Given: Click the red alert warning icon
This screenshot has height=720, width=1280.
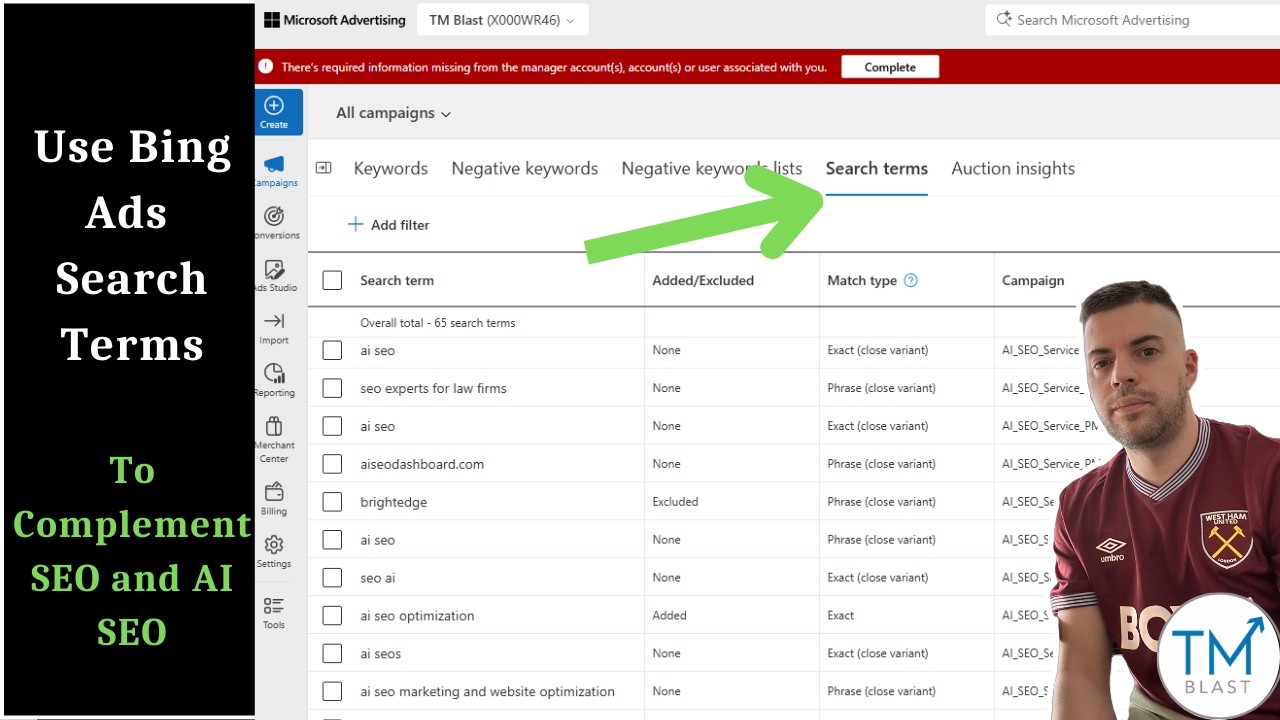Looking at the screenshot, I should coord(265,67).
